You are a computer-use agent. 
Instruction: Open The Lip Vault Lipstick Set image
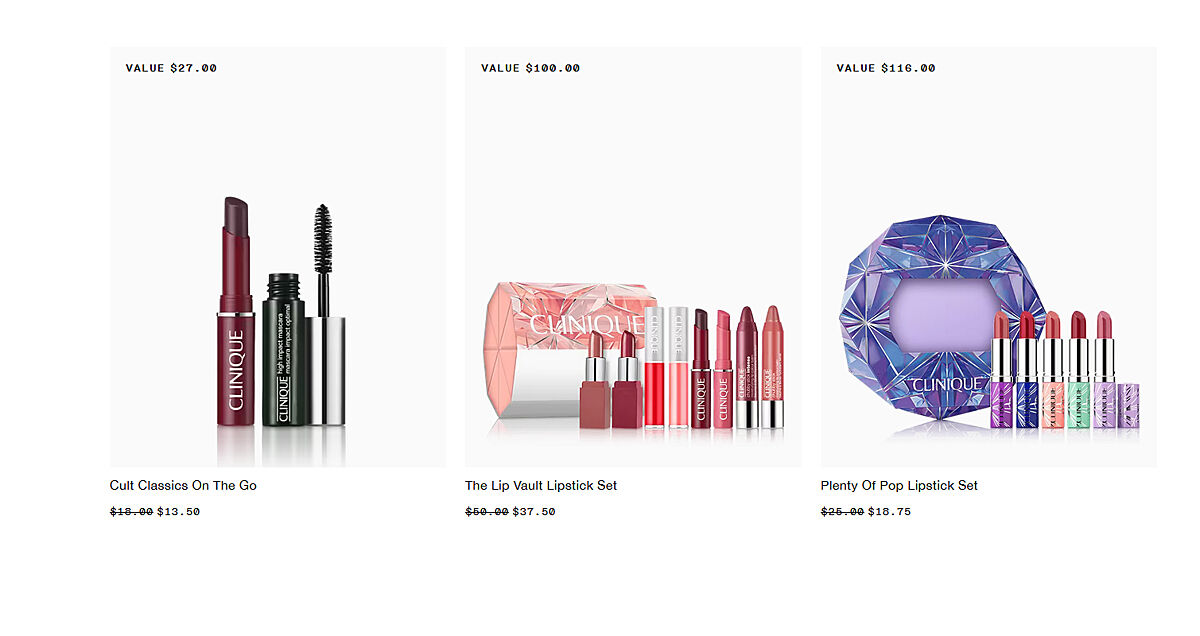(633, 257)
